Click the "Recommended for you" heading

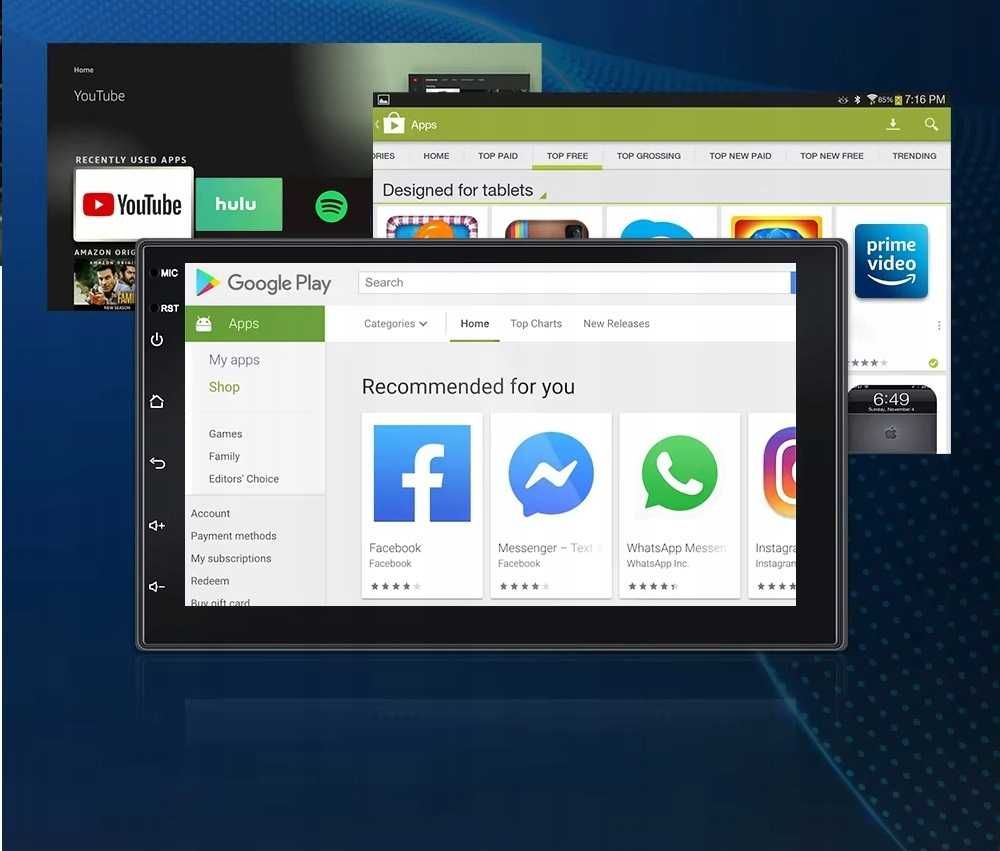(468, 387)
